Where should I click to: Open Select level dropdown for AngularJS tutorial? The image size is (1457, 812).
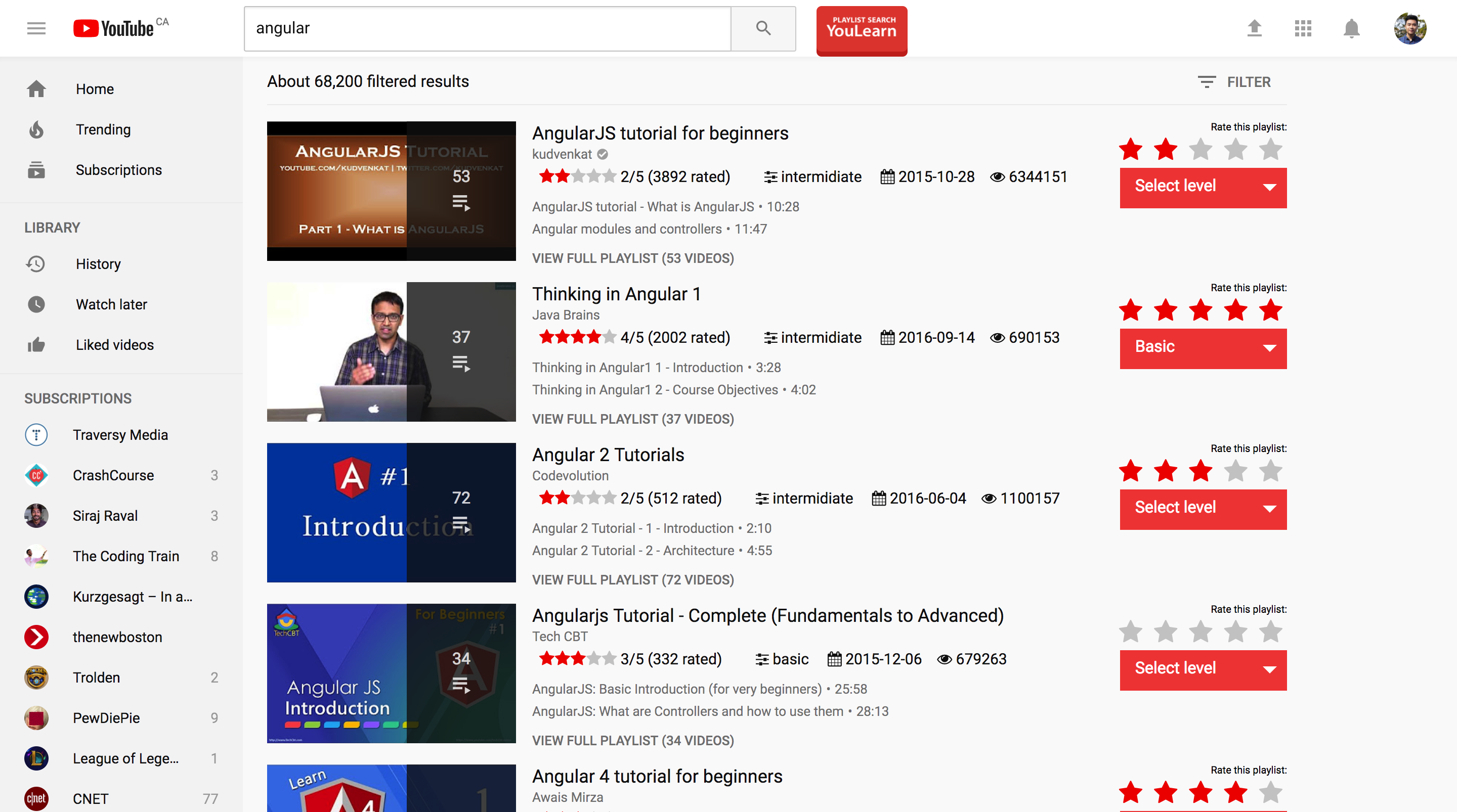click(1203, 188)
